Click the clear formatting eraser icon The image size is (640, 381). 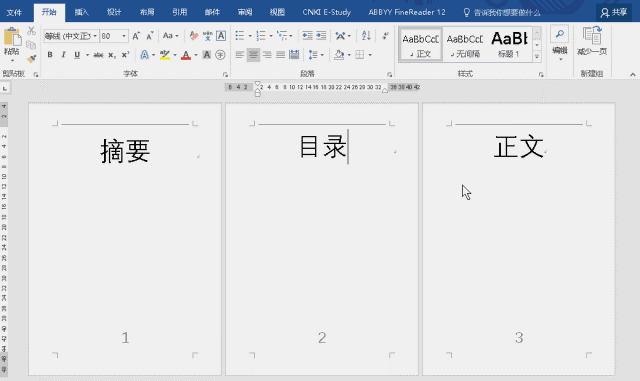tap(193, 36)
